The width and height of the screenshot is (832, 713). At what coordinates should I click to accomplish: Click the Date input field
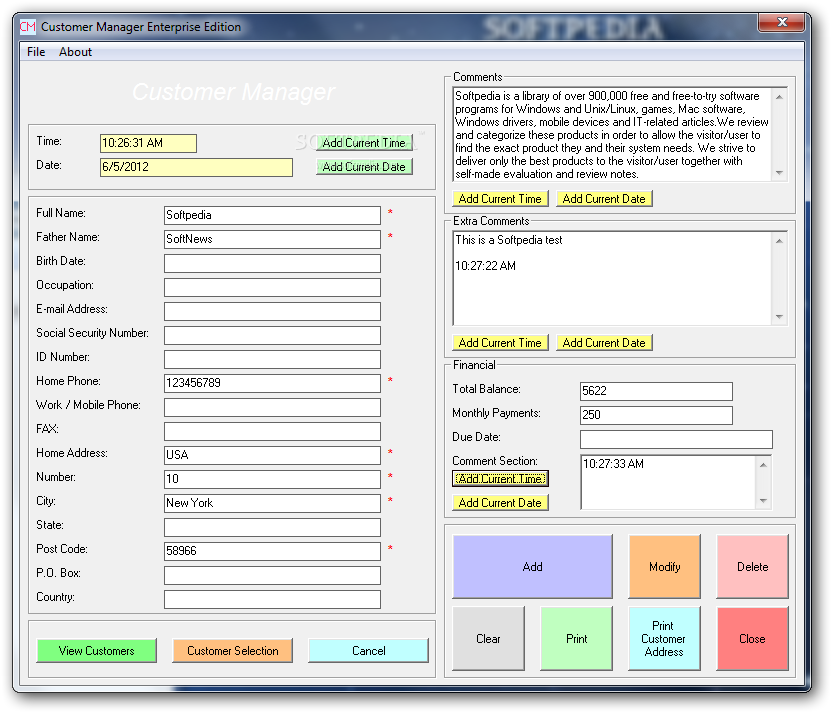(196, 167)
